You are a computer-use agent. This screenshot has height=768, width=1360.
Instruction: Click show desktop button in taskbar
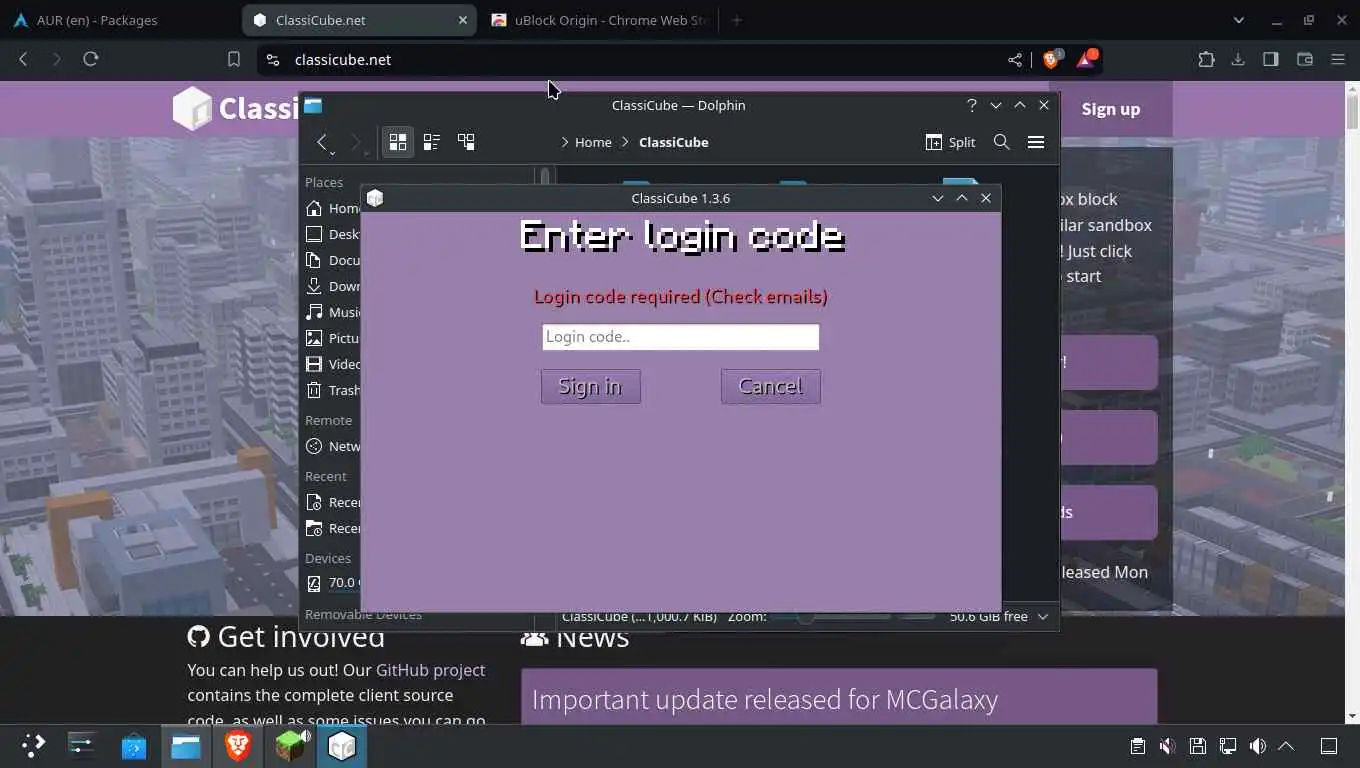point(1329,746)
